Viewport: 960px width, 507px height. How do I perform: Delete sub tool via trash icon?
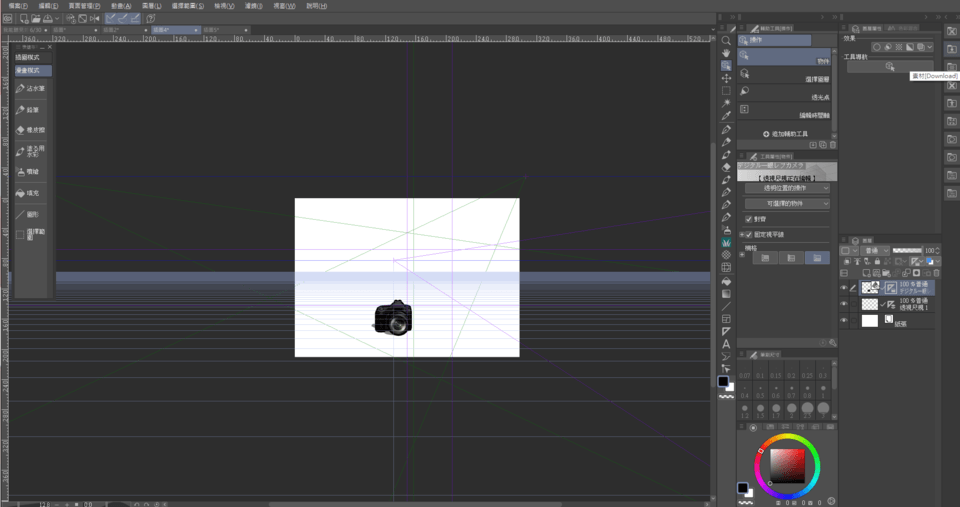(x=833, y=145)
